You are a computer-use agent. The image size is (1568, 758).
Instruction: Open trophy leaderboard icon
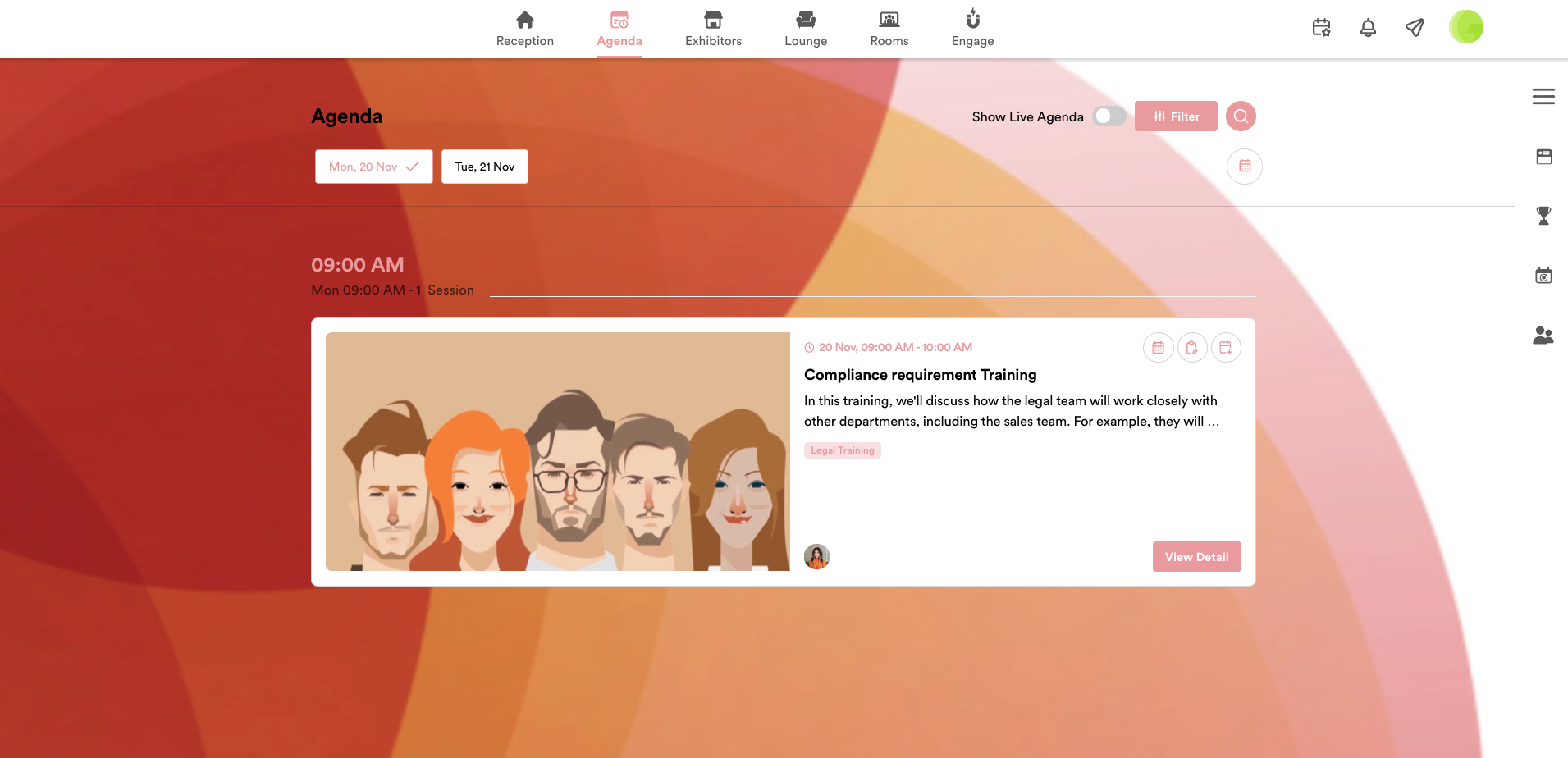point(1543,216)
